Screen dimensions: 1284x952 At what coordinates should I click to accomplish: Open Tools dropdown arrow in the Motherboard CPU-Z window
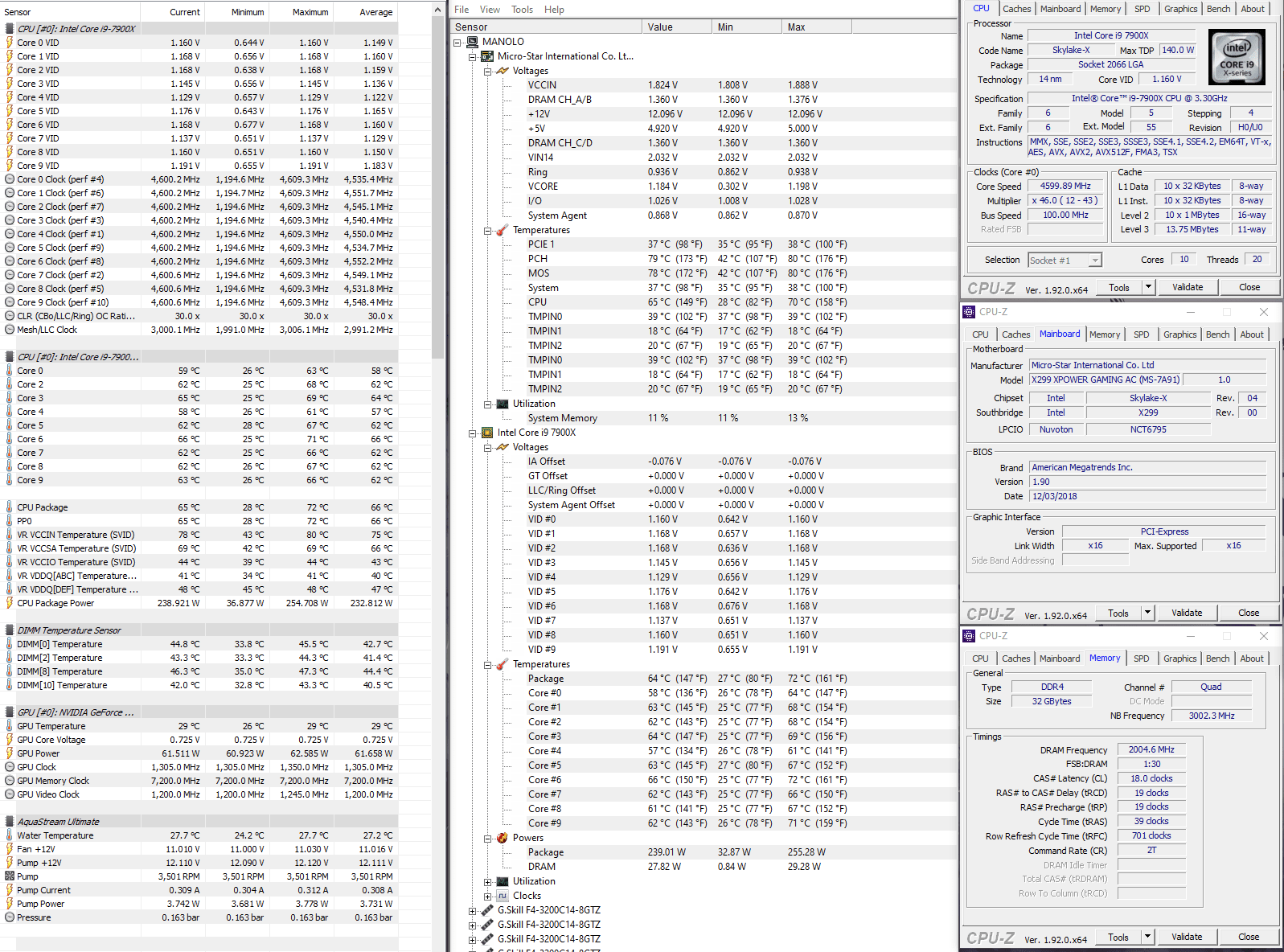click(1147, 613)
